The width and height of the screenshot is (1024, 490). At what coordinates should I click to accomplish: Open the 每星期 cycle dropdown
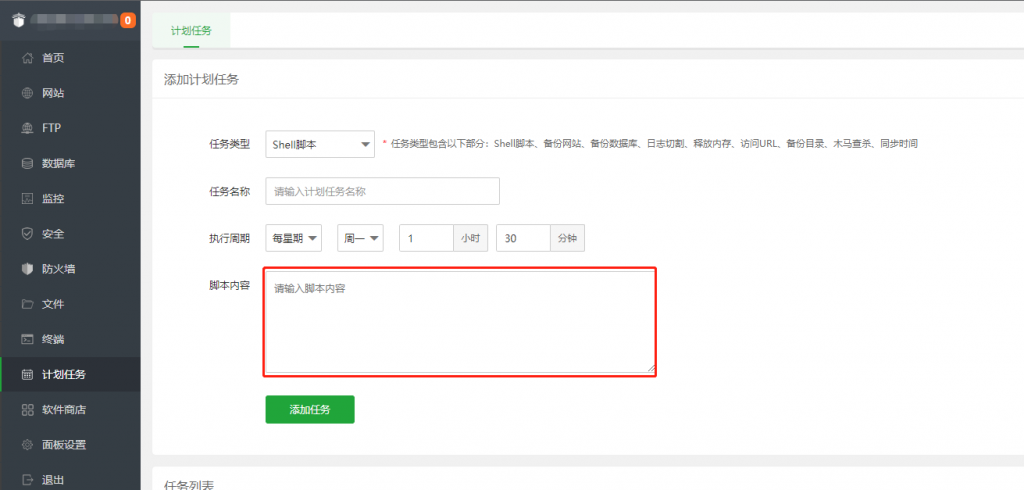(294, 238)
